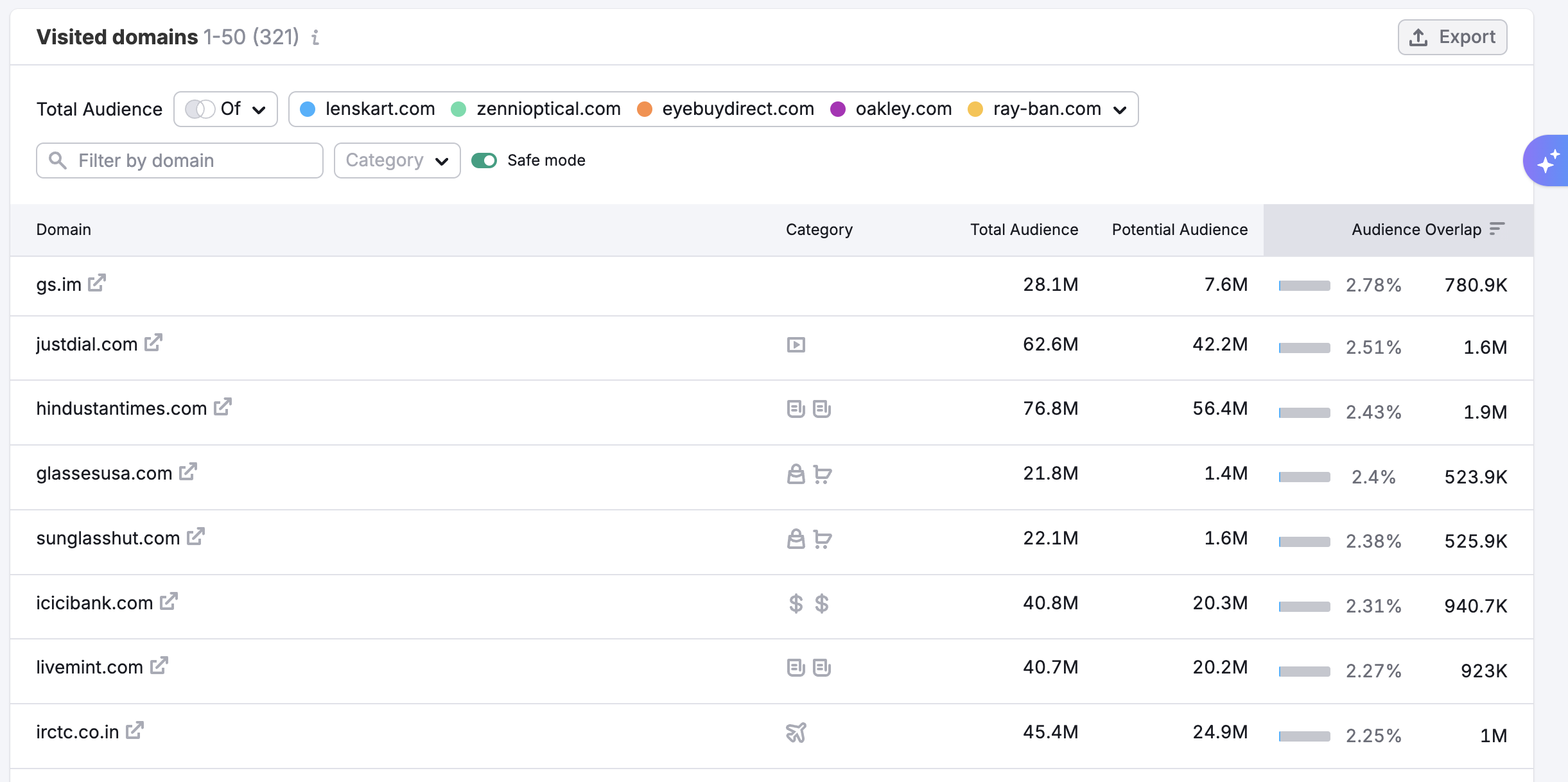1568x782 pixels.
Task: Click the Export button
Action: point(1452,37)
